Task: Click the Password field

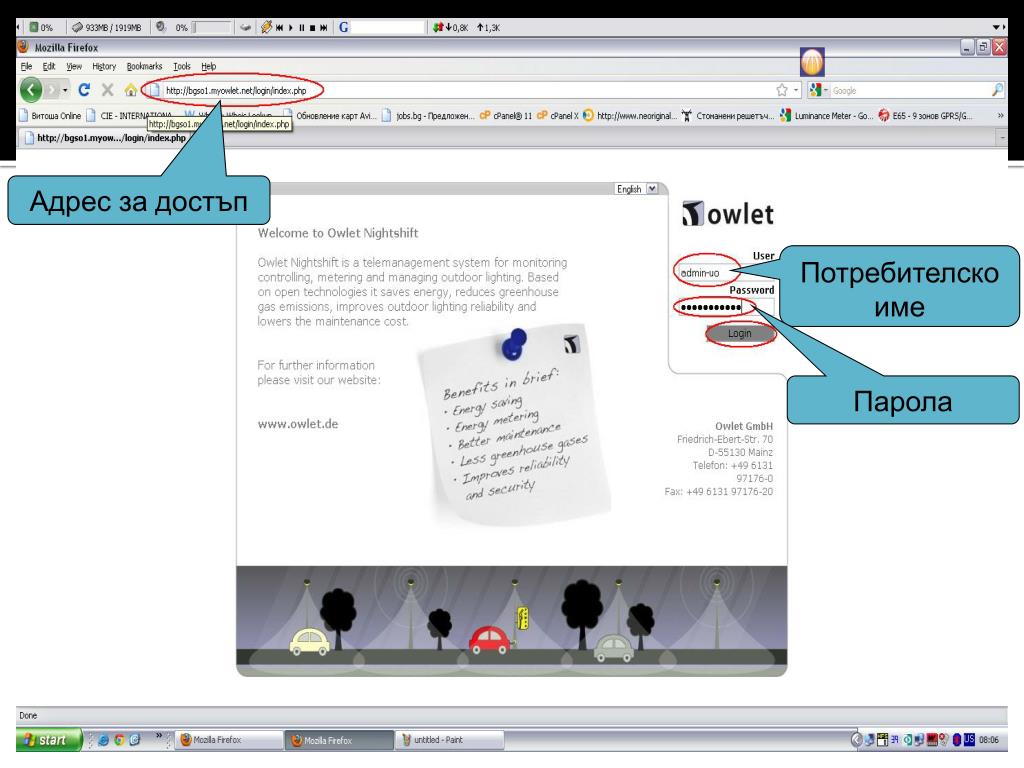Action: tap(725, 307)
